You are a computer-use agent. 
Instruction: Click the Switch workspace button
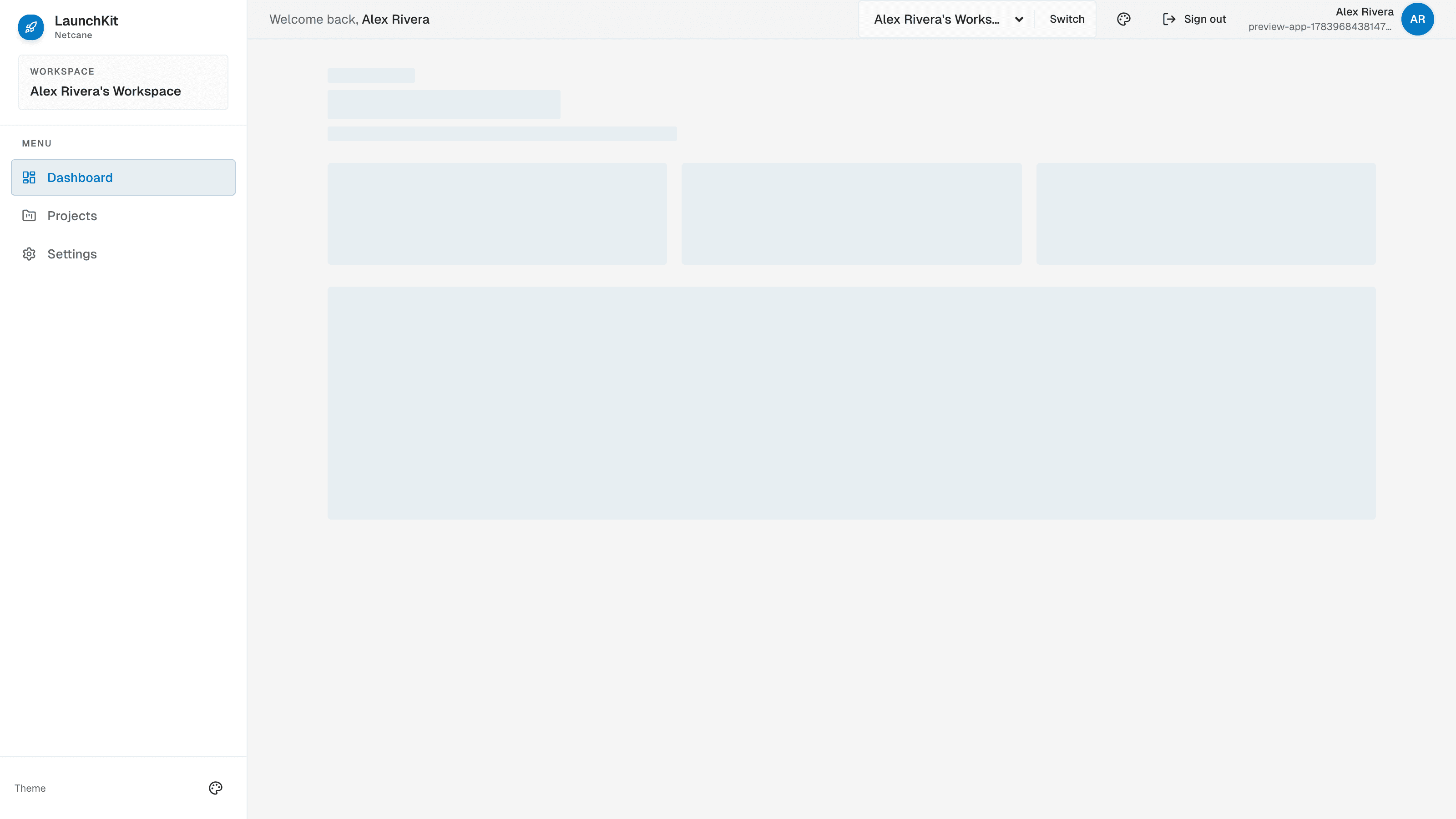point(1067,19)
